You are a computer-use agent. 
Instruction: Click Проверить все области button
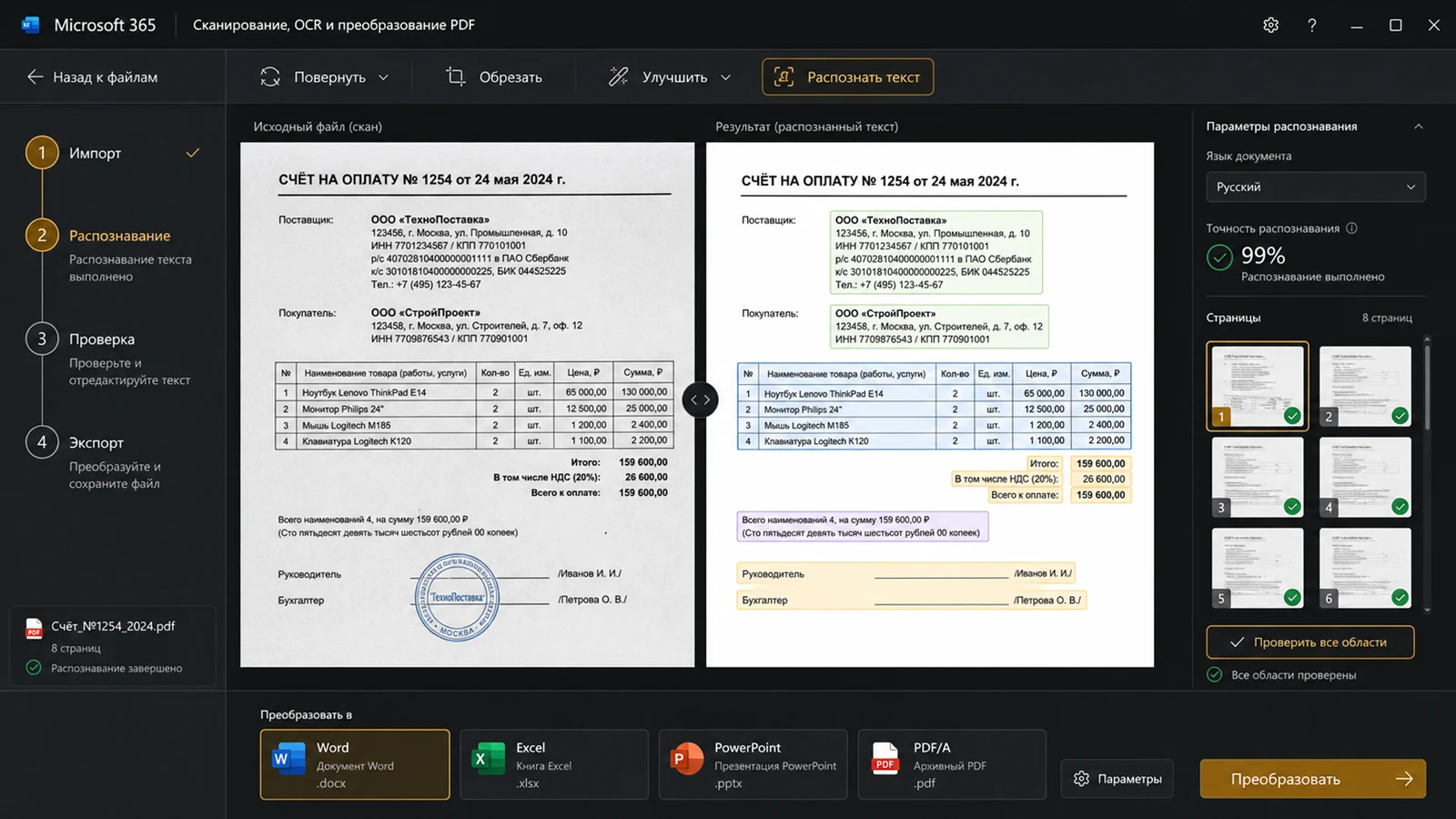coord(1310,642)
